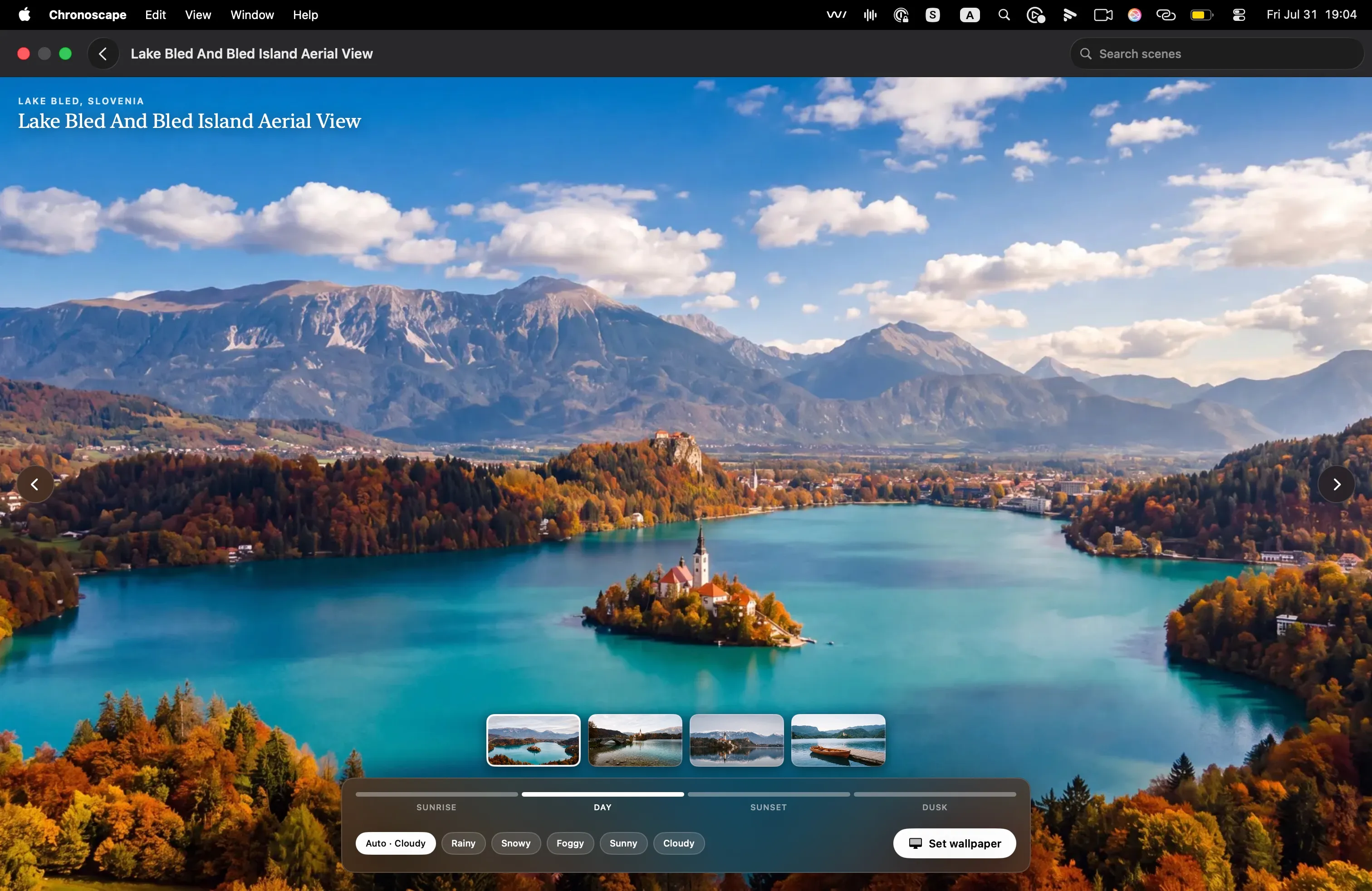Open the View menu
The image size is (1372, 891).
pos(198,15)
